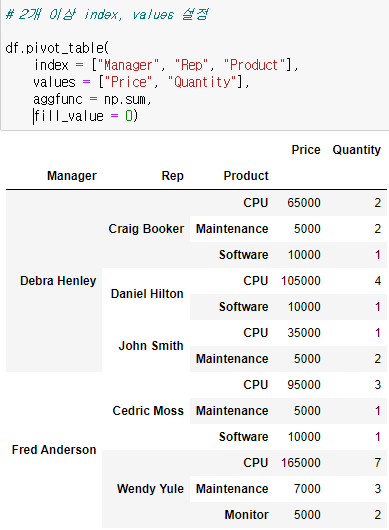
Task: Click the Wendy Yule rep cell
Action: coord(150,489)
